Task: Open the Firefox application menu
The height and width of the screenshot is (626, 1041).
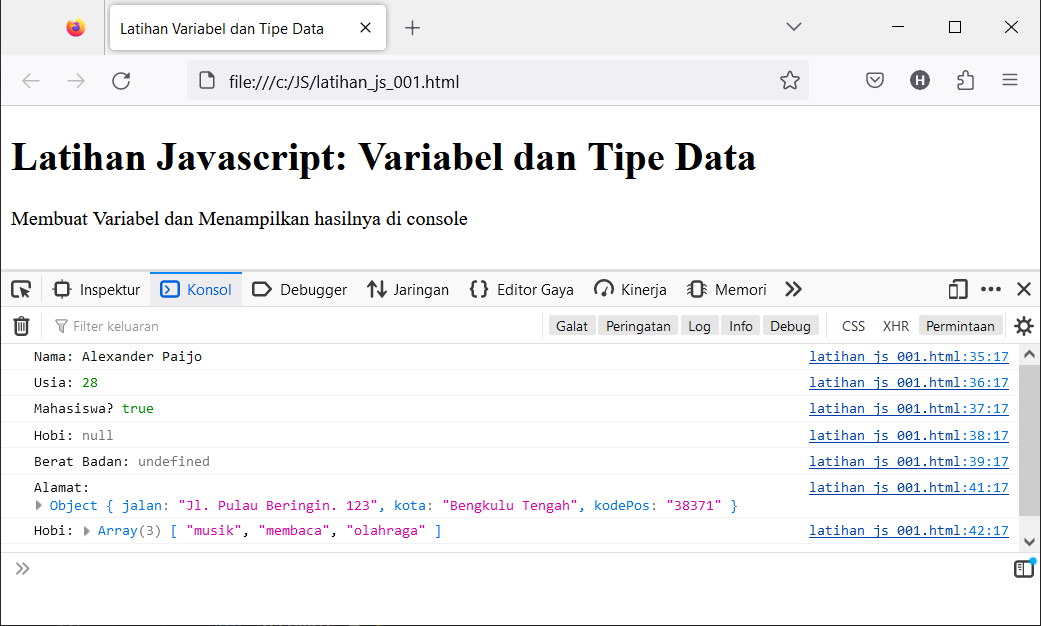Action: coord(1010,81)
